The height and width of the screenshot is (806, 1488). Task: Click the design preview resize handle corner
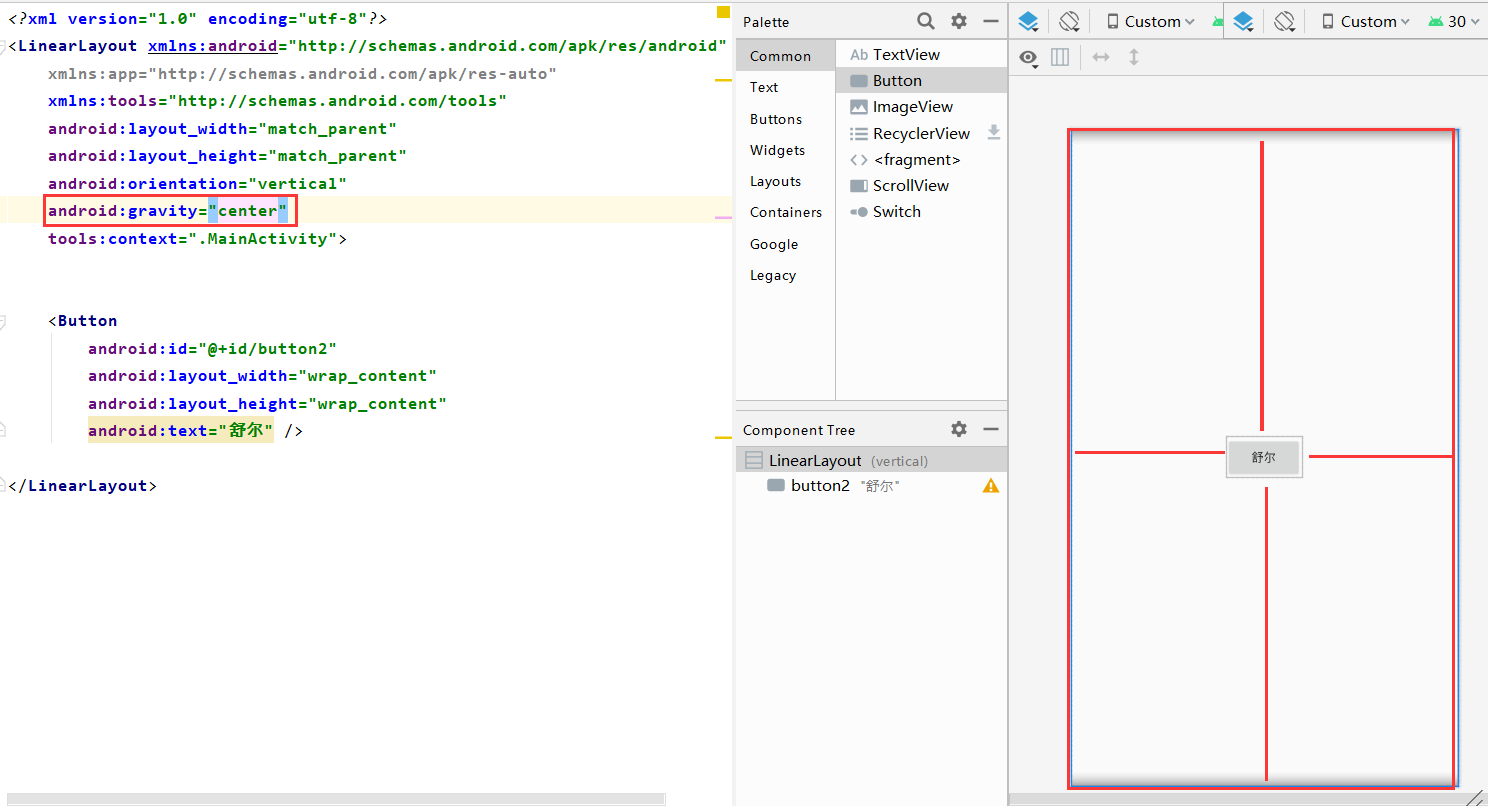(1474, 797)
